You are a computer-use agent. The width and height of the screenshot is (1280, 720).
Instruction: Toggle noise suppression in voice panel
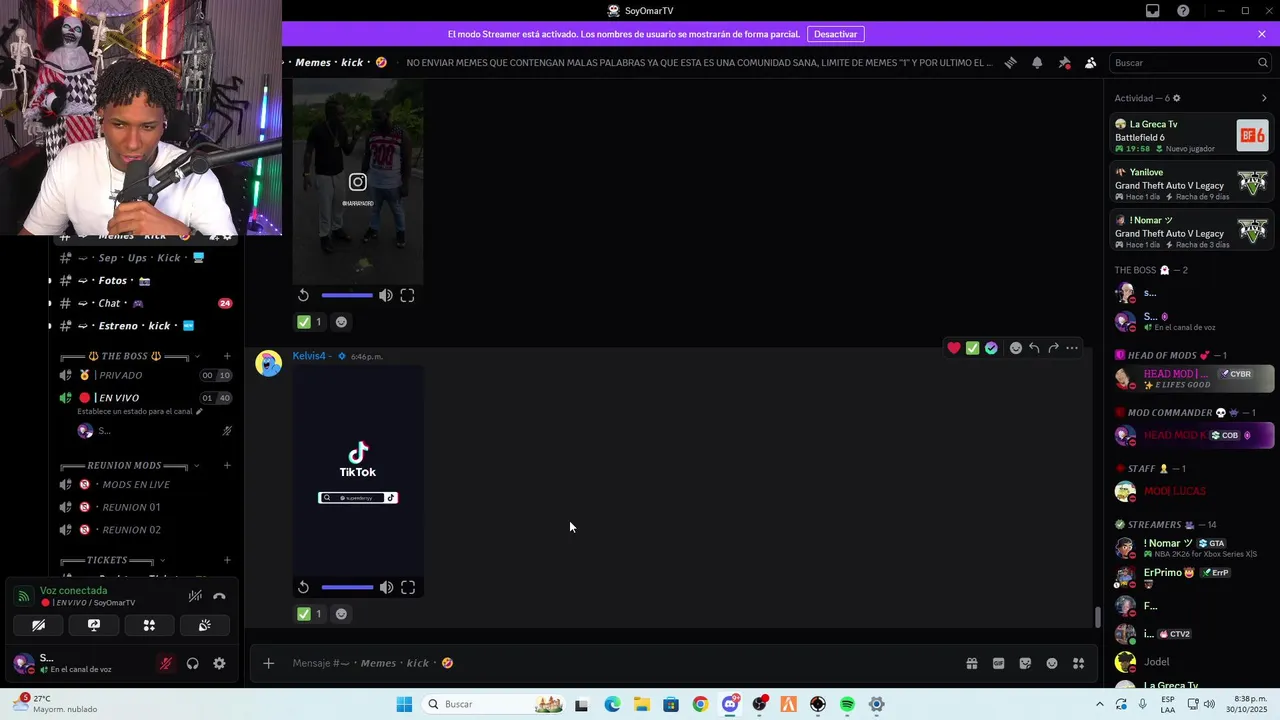click(195, 596)
